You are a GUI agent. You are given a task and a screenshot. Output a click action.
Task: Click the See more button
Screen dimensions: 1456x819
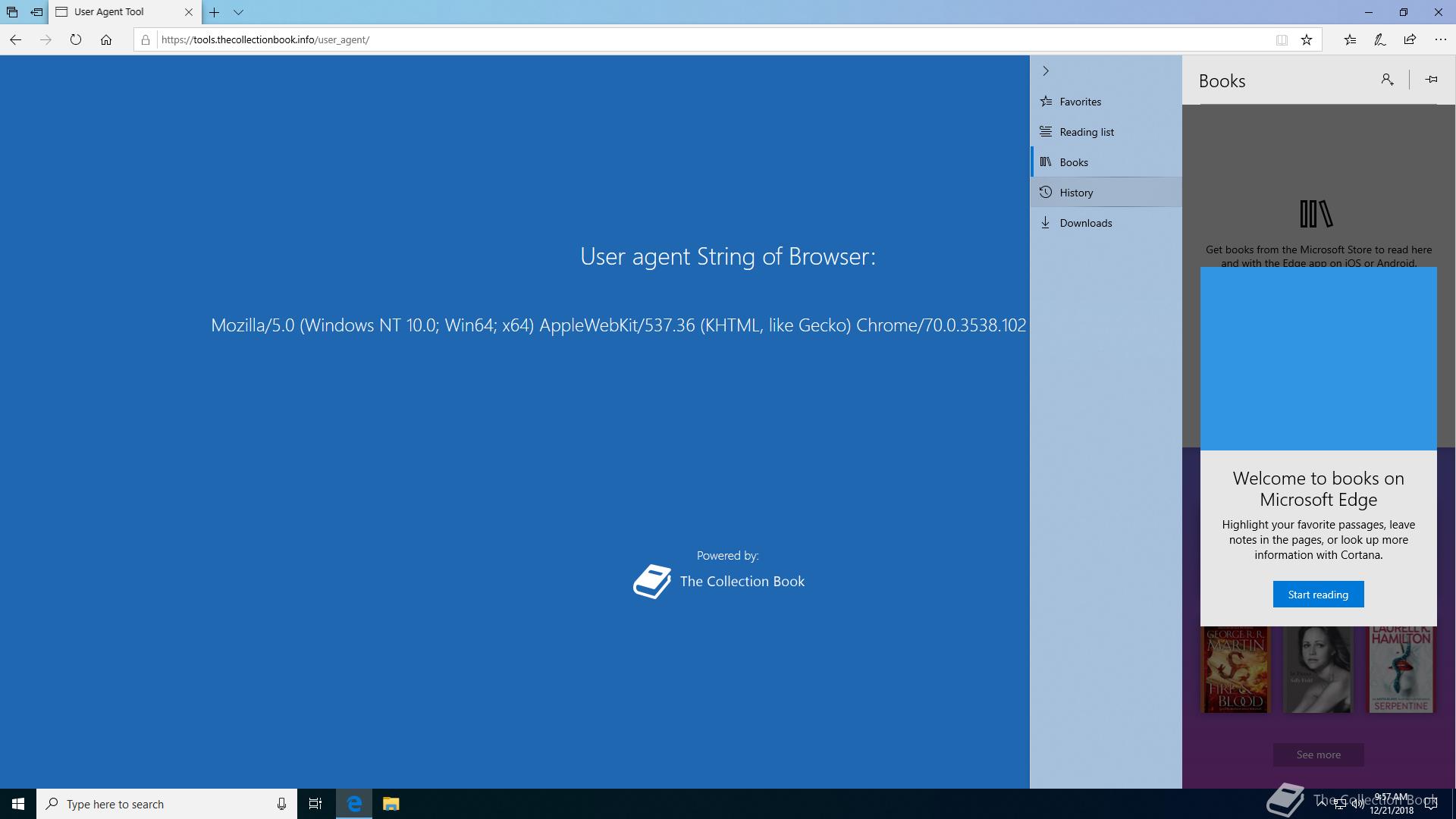tap(1318, 755)
